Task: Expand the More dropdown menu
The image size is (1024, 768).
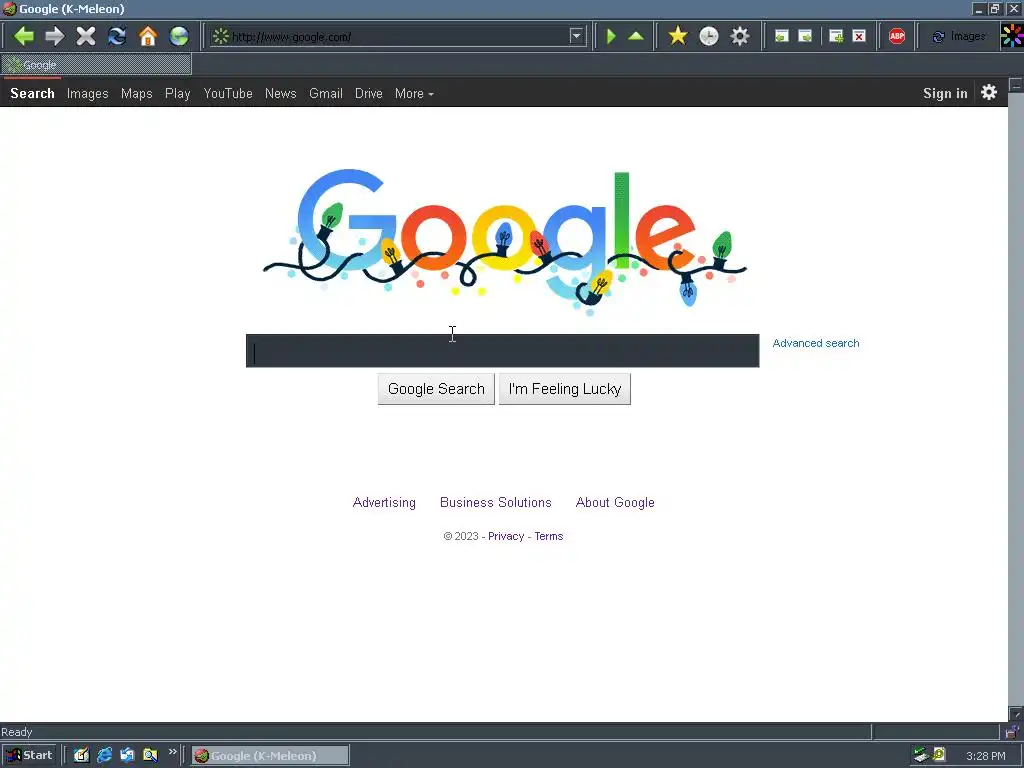Action: 414,93
